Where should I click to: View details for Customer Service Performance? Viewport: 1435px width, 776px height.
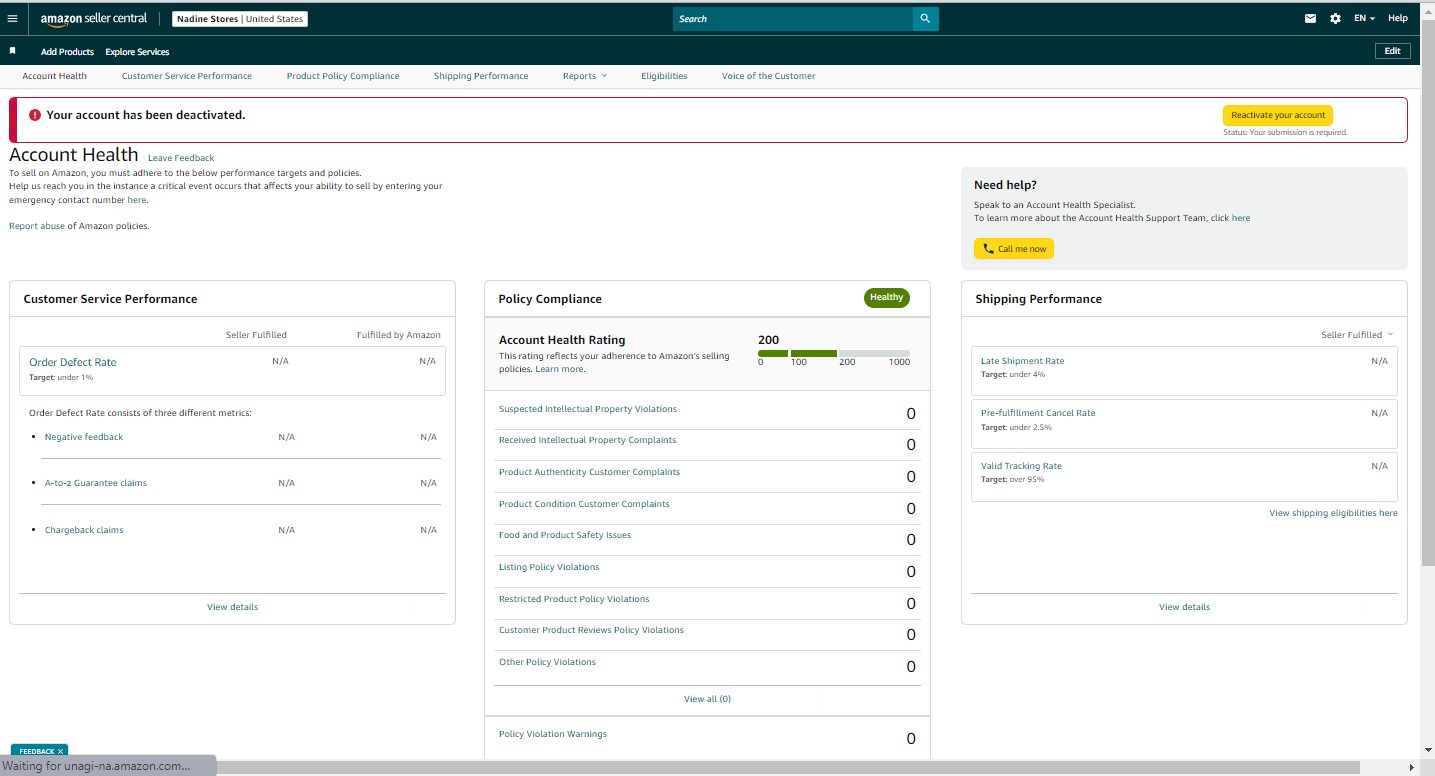click(x=232, y=607)
